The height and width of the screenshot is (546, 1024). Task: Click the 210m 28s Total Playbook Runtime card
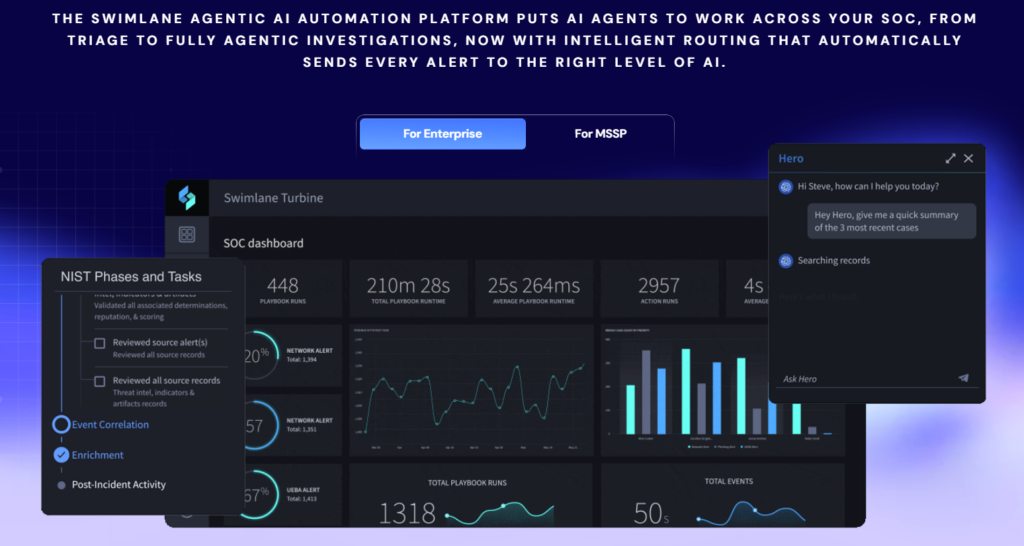(x=408, y=289)
